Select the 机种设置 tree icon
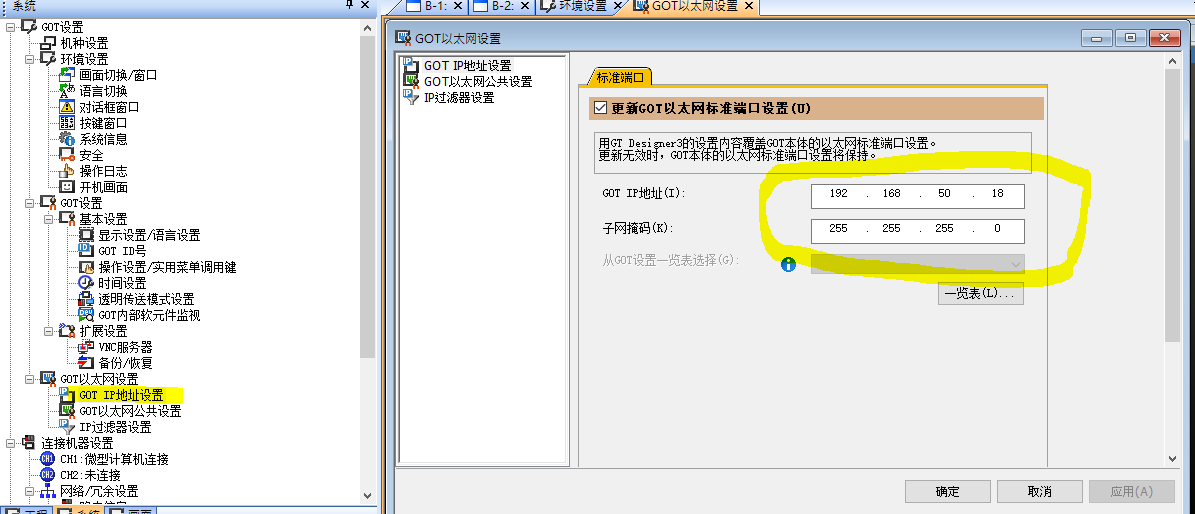The image size is (1195, 514). click(49, 43)
